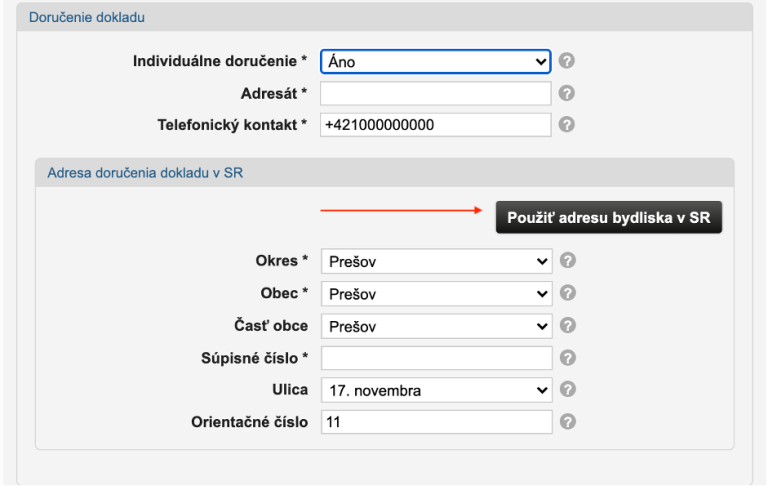
Task: Show help for Orientačné číslo field
Action: (x=568, y=422)
